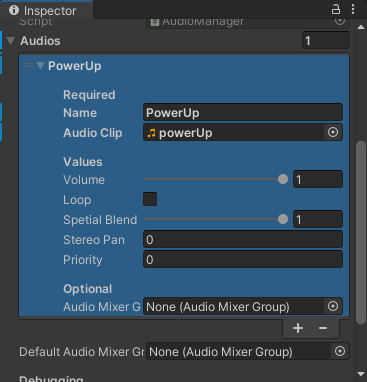Click the Name label under Required
The width and height of the screenshot is (367, 382).
pyautogui.click(x=80, y=113)
